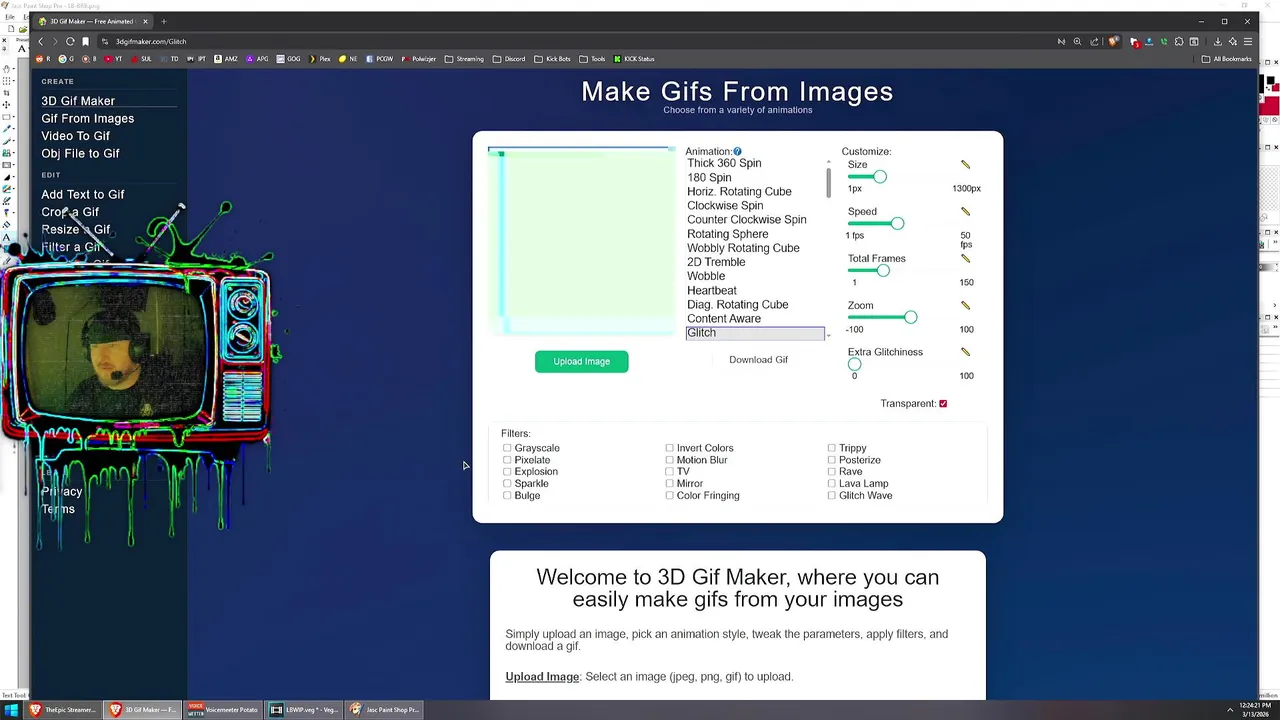Open the Brave Shields icon
1280x720 pixels.
(1113, 41)
